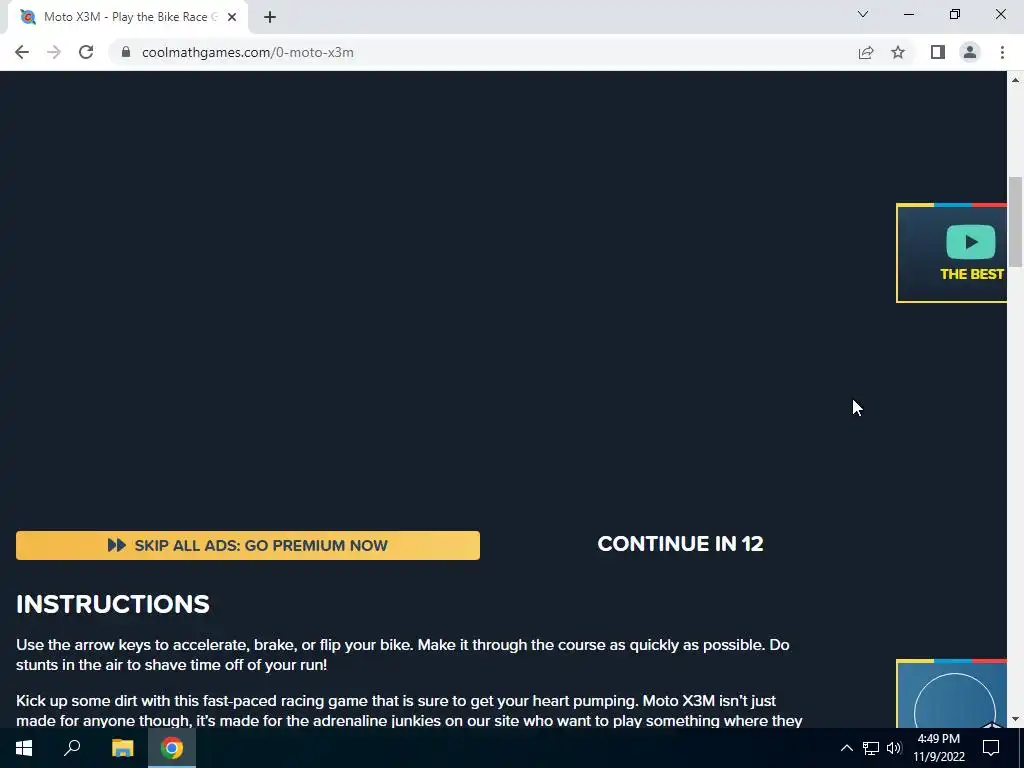Open the notifications action center
Screen dimensions: 1024x768
pos(991,748)
